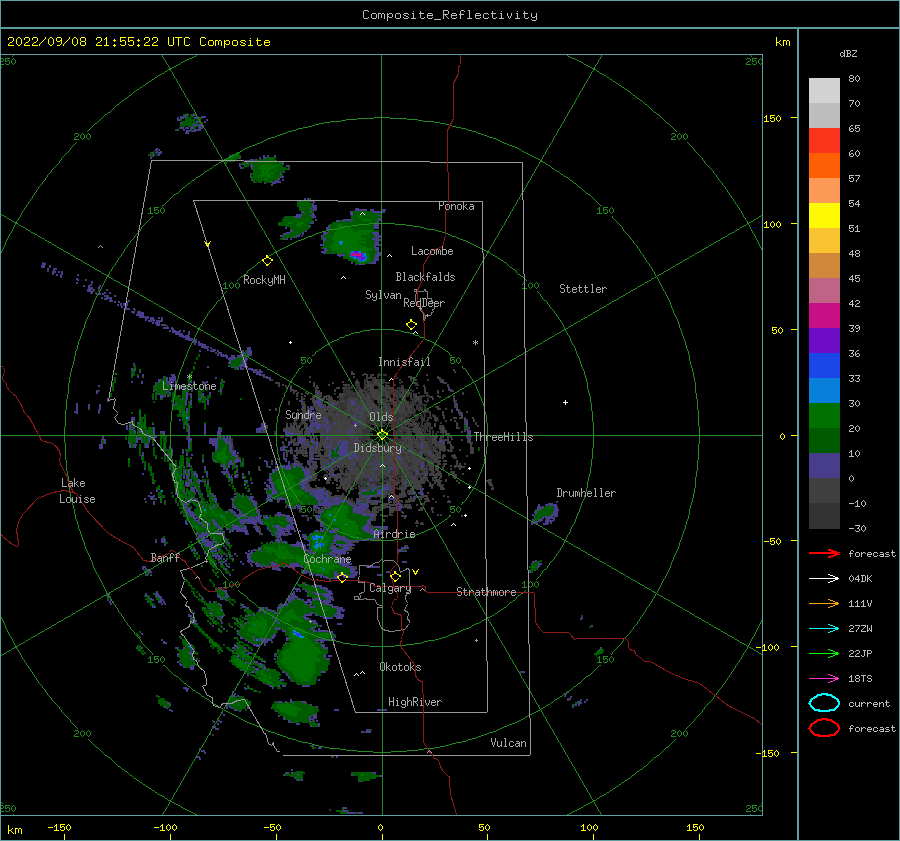
Task: Click the Composite_Reflectivity title text
Action: (449, 15)
